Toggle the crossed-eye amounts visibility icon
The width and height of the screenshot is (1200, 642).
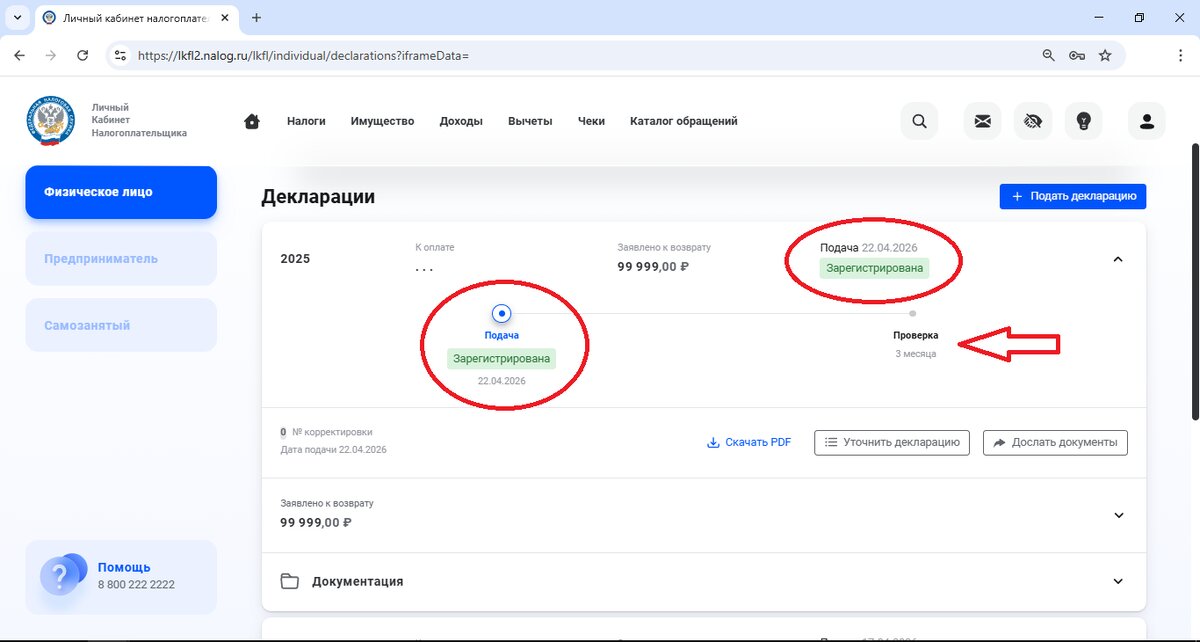[x=1033, y=120]
